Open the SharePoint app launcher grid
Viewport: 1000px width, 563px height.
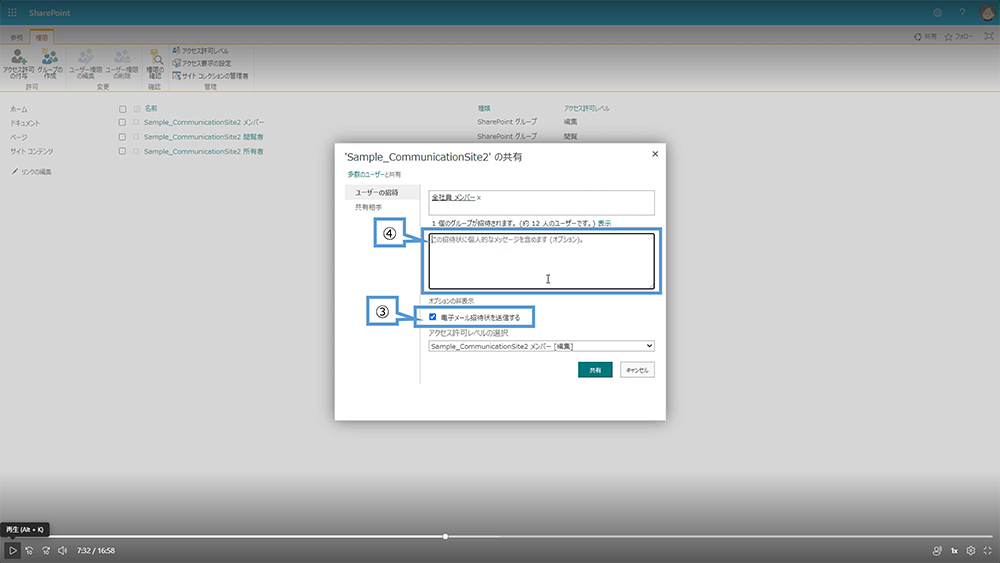12,12
